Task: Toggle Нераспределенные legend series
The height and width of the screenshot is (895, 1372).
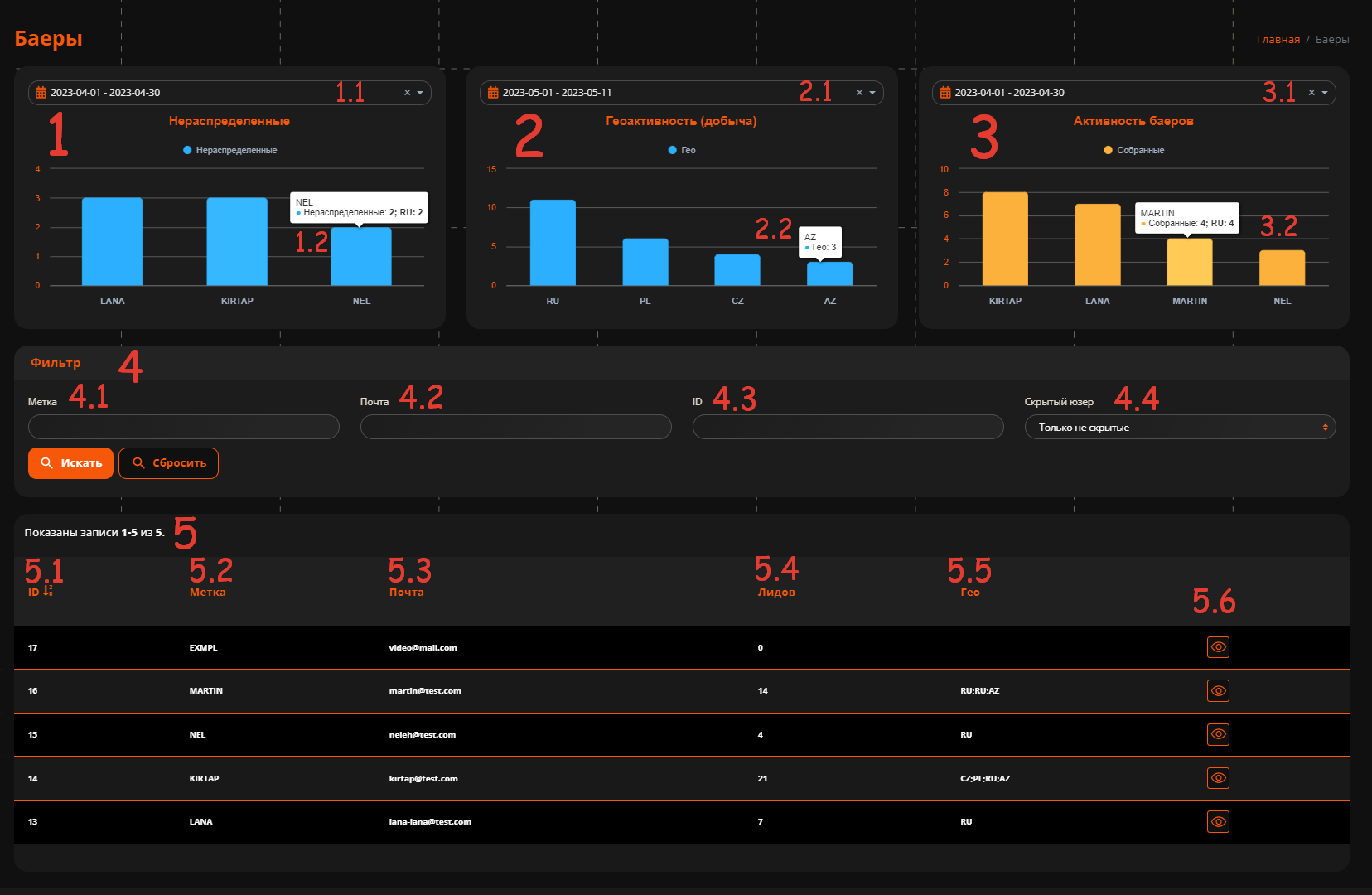Action: coord(229,150)
